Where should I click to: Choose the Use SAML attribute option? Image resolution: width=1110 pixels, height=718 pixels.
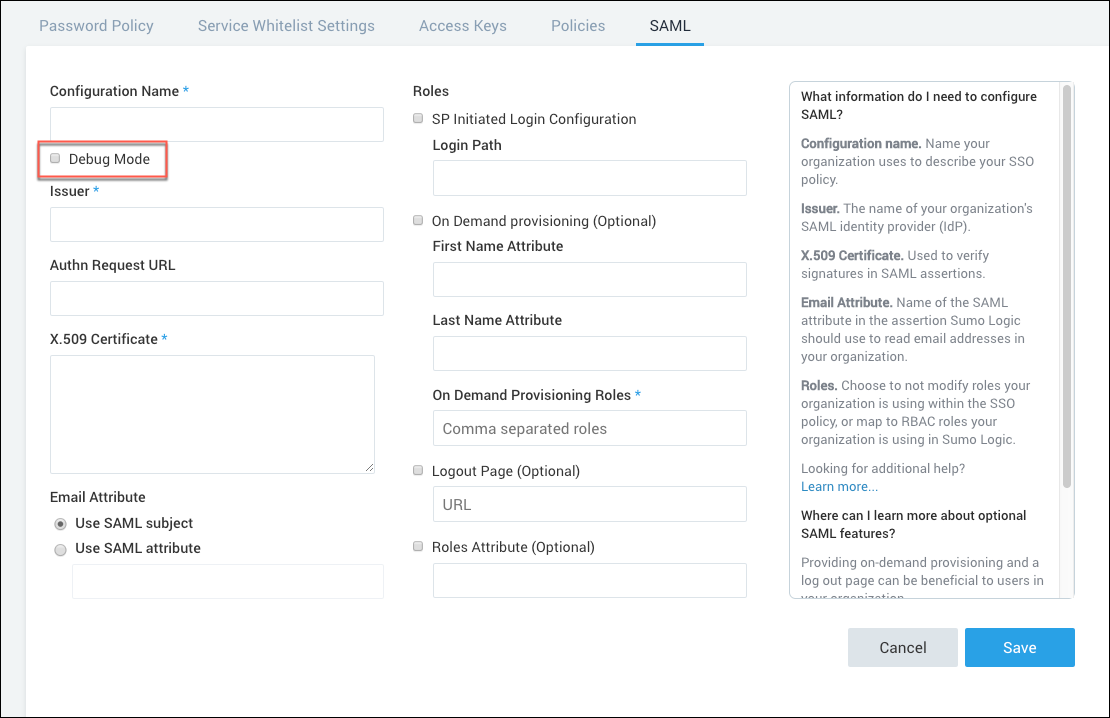[x=60, y=548]
